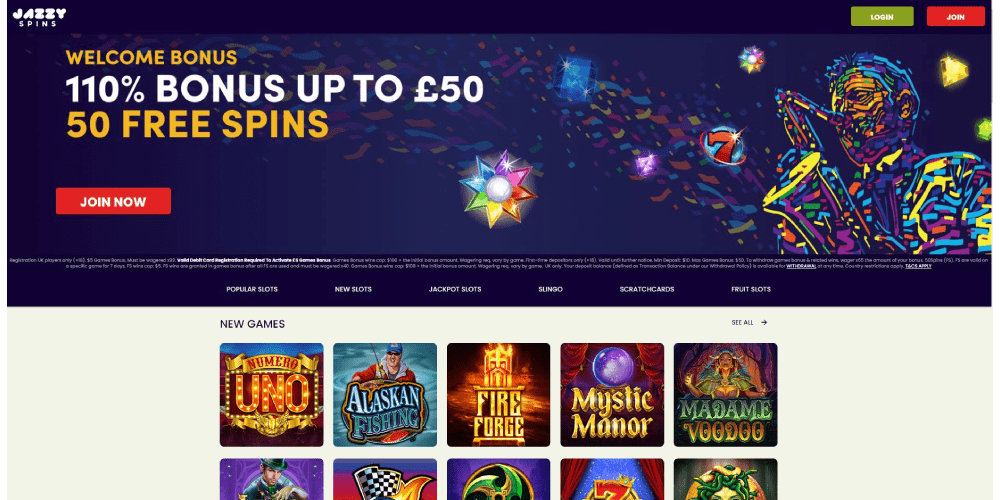The image size is (1000, 500).
Task: Launch the Fire Forge game
Action: (499, 395)
